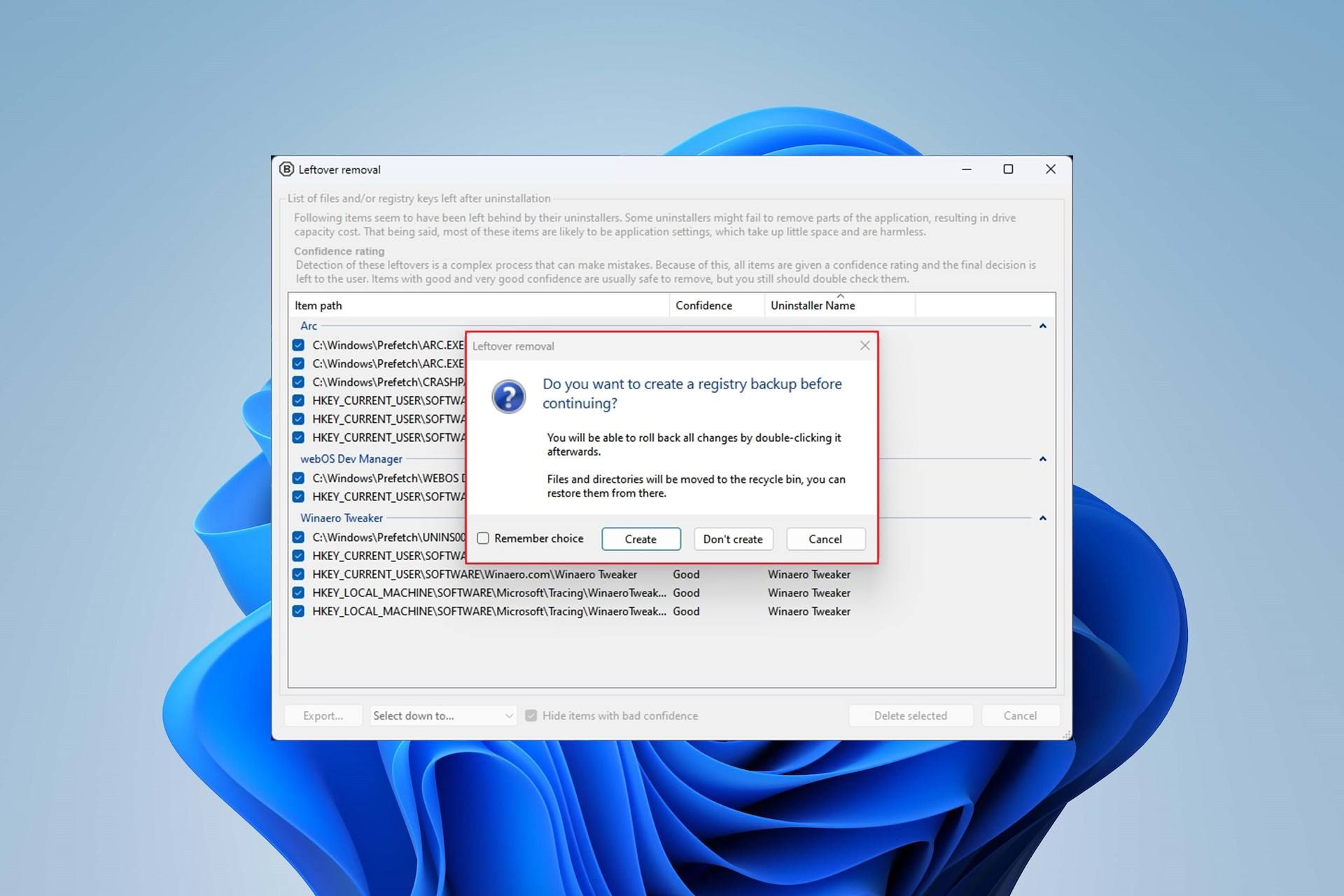Click the dialog close X icon
Screen dimensions: 1344x896
pyautogui.click(x=865, y=346)
